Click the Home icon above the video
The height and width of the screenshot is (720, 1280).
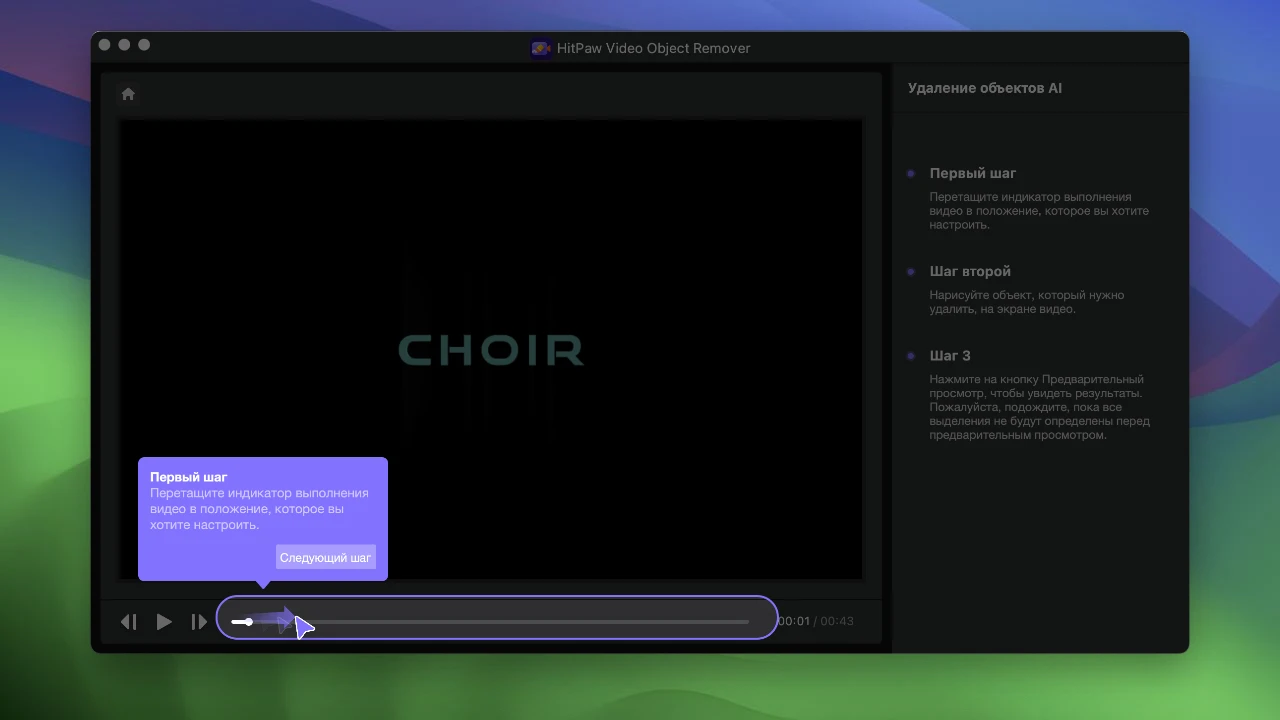tap(128, 94)
